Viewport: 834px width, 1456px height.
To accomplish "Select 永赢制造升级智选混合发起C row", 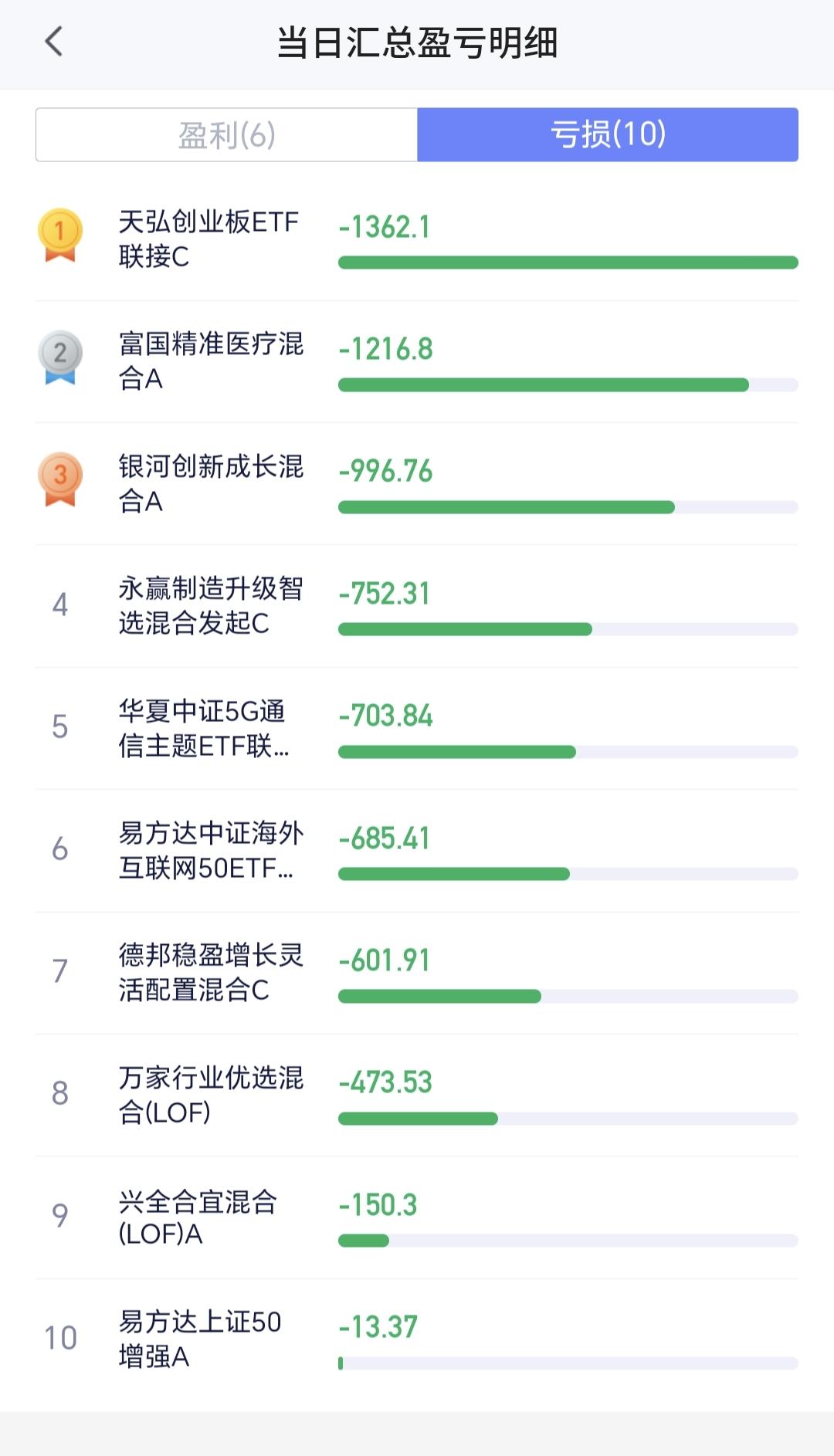I will pyautogui.click(x=417, y=606).
